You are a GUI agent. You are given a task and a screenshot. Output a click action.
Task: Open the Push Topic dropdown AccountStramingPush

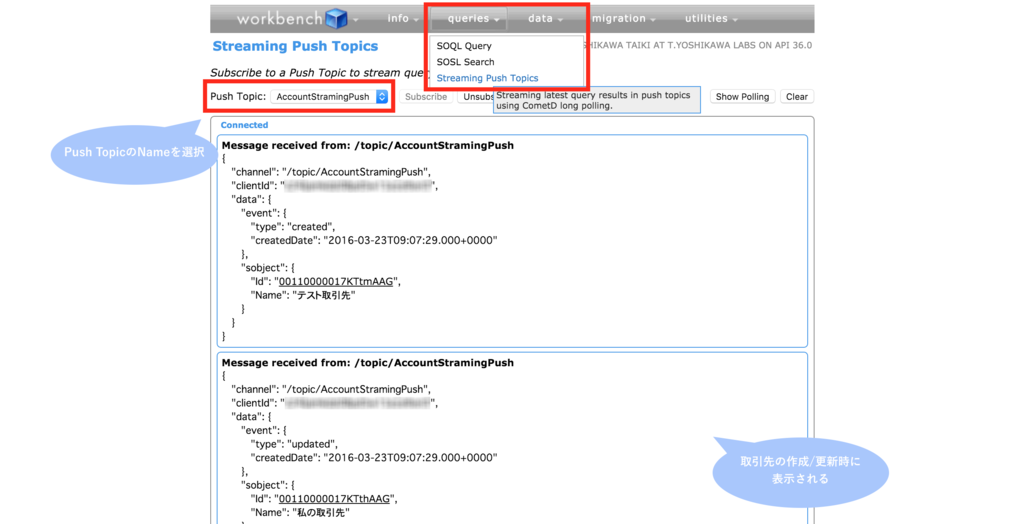pos(330,97)
